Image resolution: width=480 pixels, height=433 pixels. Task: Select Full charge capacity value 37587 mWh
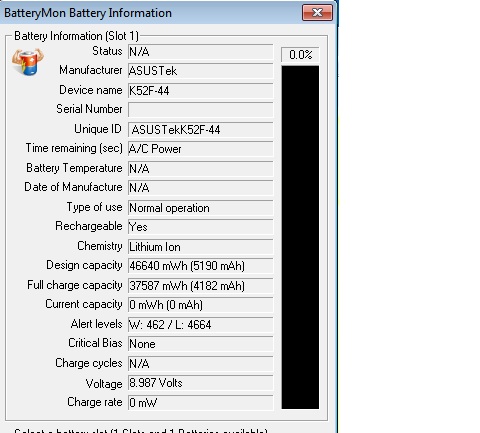coord(200,286)
